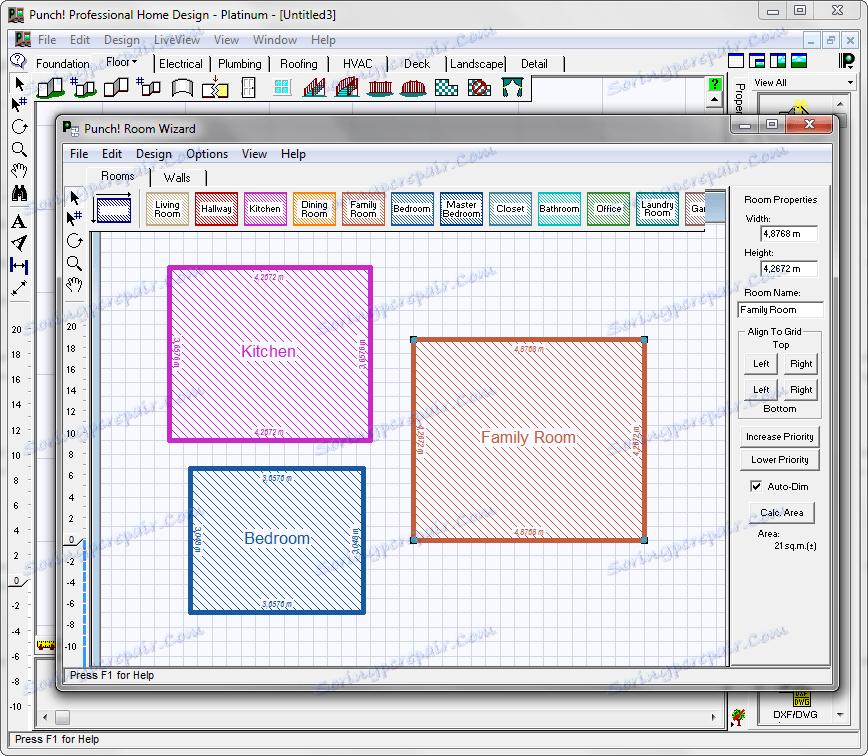Click the scroll right arrow in main window
The image size is (868, 756).
[x=714, y=717]
